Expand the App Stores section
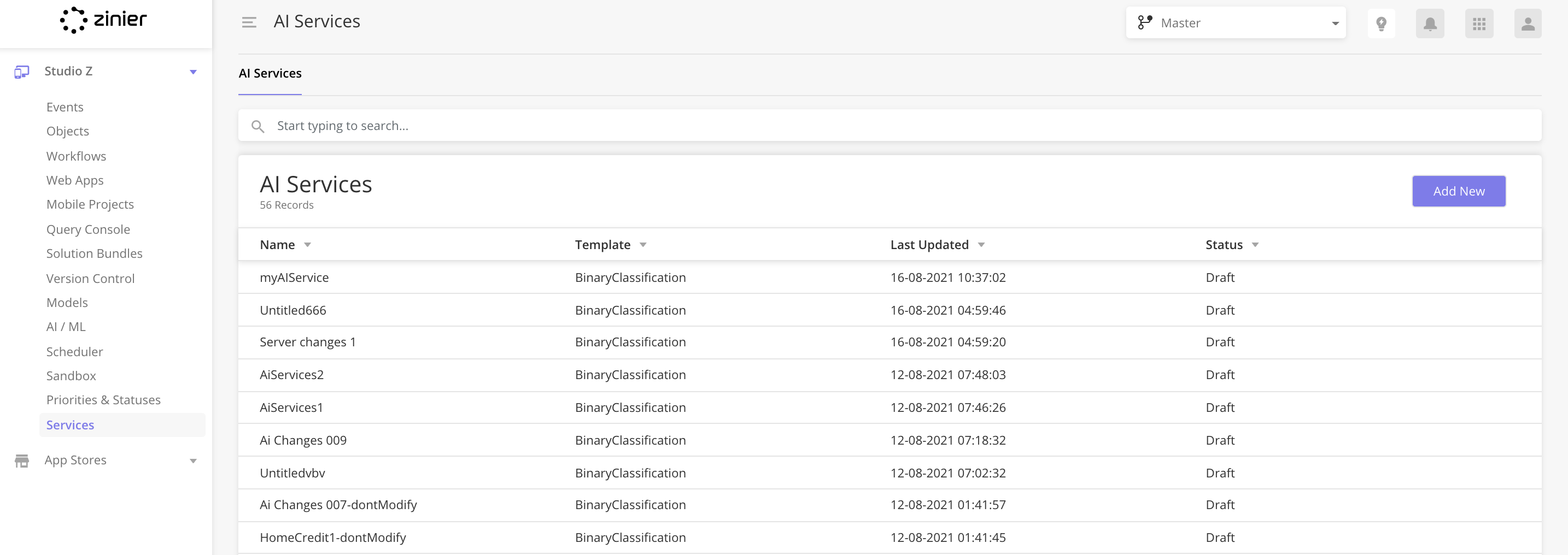This screenshot has width=1568, height=555. click(194, 460)
